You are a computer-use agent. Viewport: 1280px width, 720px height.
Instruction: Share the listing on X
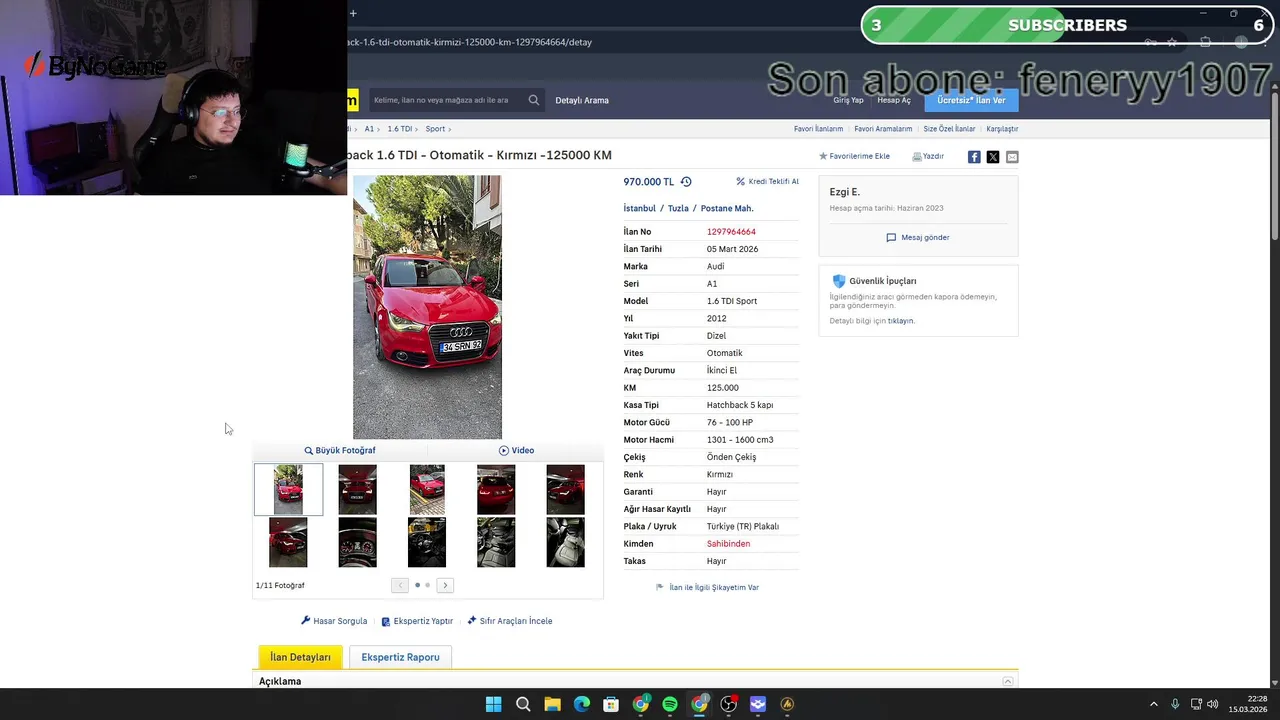point(993,157)
